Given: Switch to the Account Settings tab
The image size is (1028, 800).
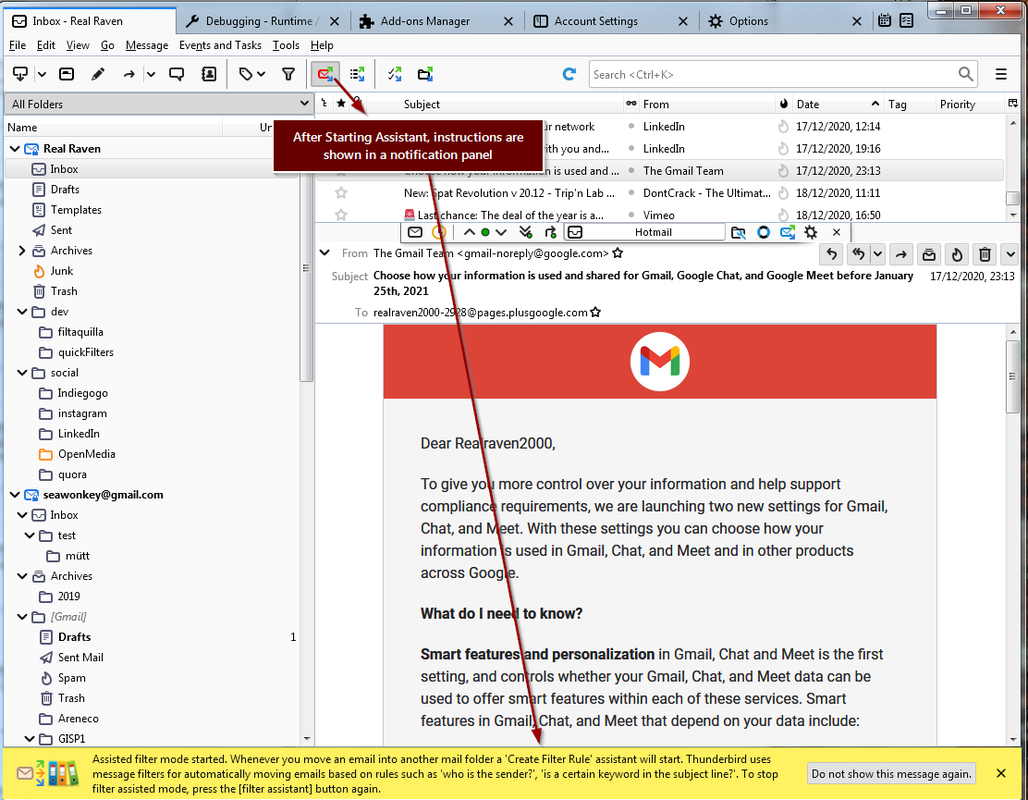Looking at the screenshot, I should pyautogui.click(x=611, y=21).
